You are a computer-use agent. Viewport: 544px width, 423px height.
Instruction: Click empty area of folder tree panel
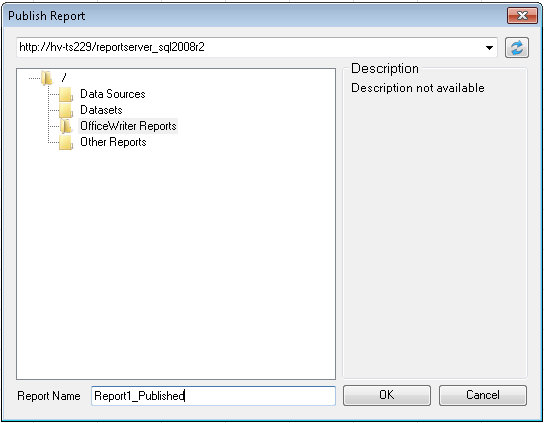pos(176,260)
